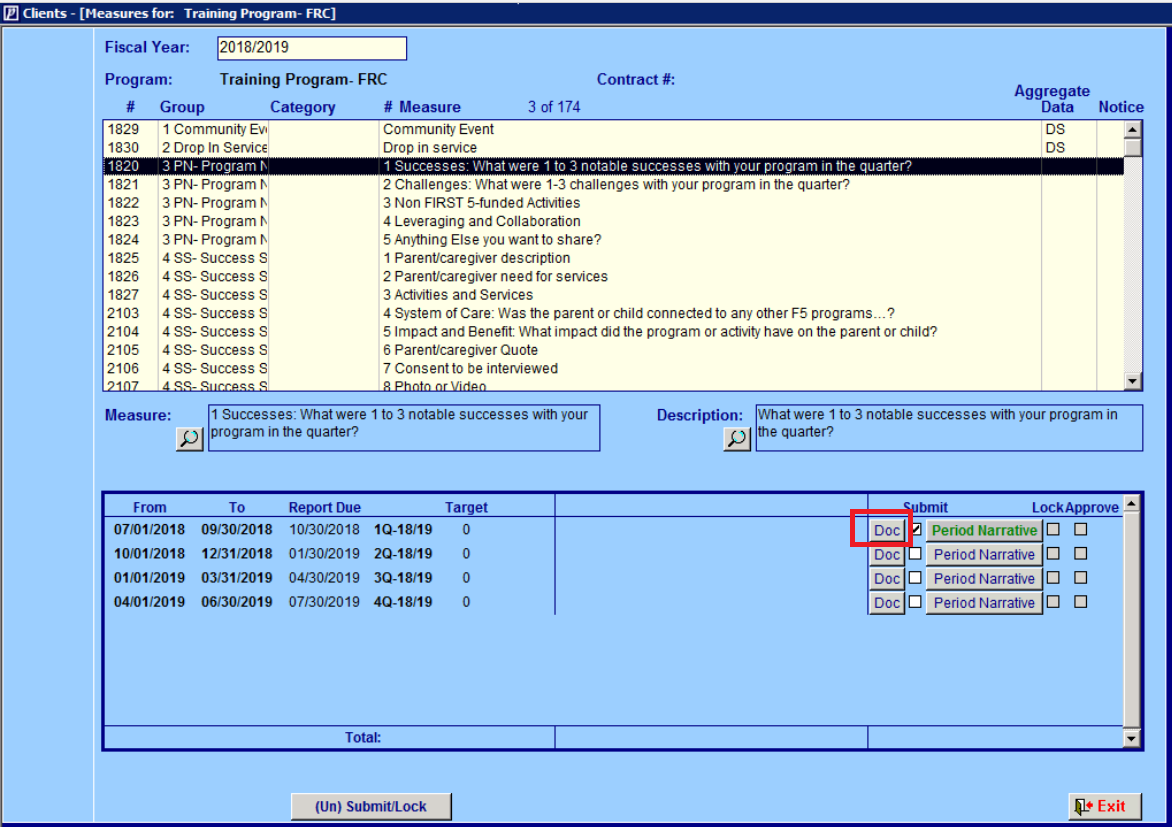Check Submit checkbox for 3Q-18/19 period
The height and width of the screenshot is (827, 1172).
coord(915,578)
